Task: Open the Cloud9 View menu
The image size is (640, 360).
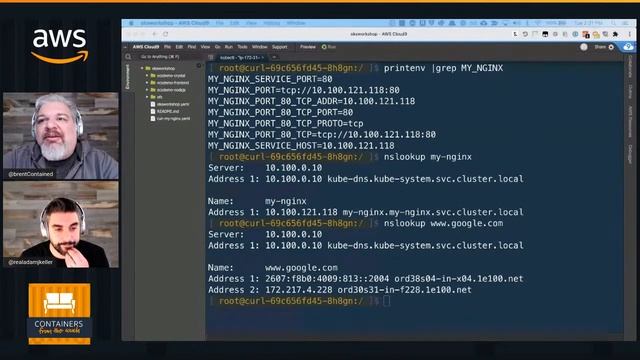Action: pos(205,47)
